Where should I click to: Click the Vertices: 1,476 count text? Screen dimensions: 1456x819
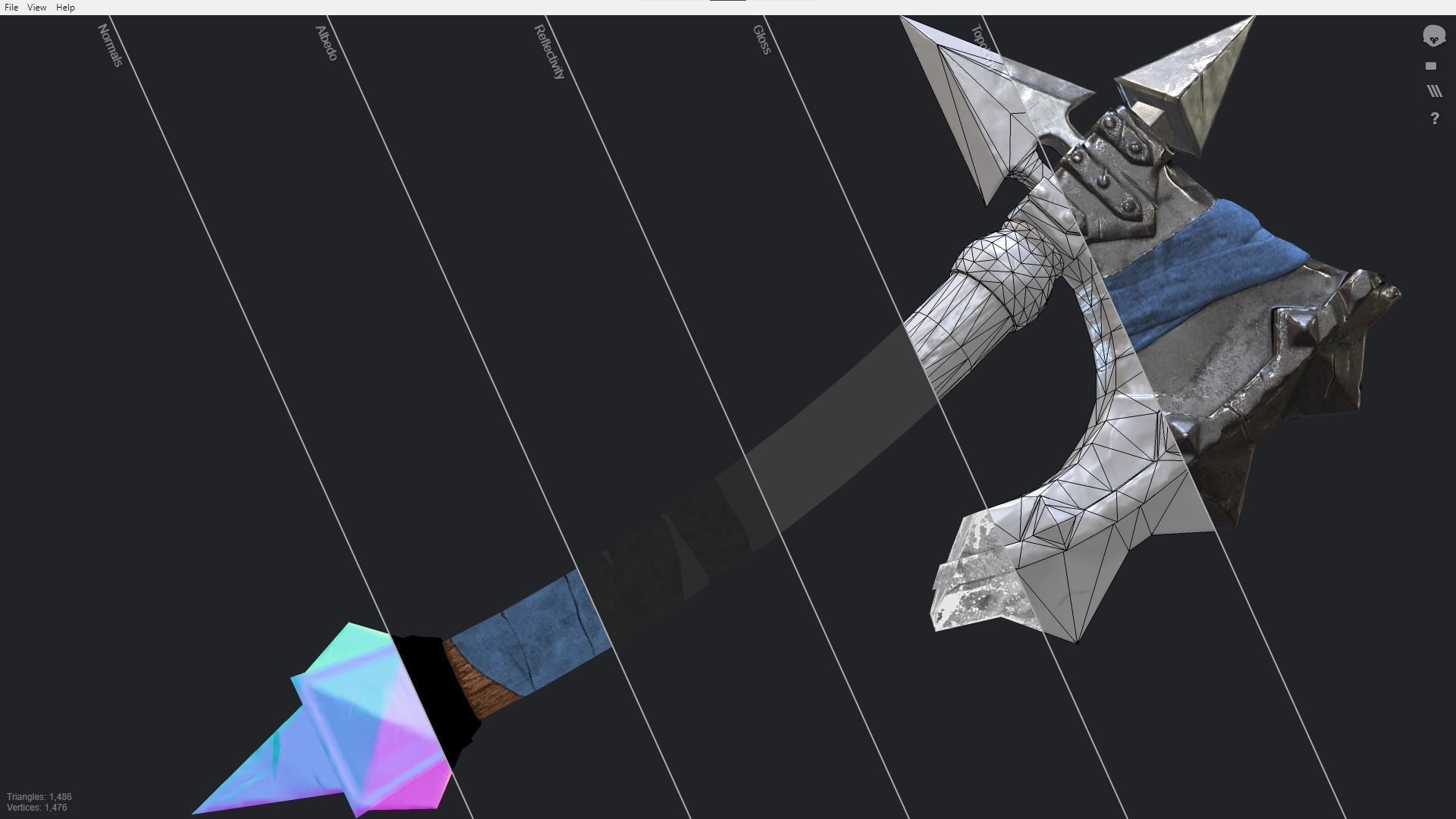pyautogui.click(x=37, y=808)
